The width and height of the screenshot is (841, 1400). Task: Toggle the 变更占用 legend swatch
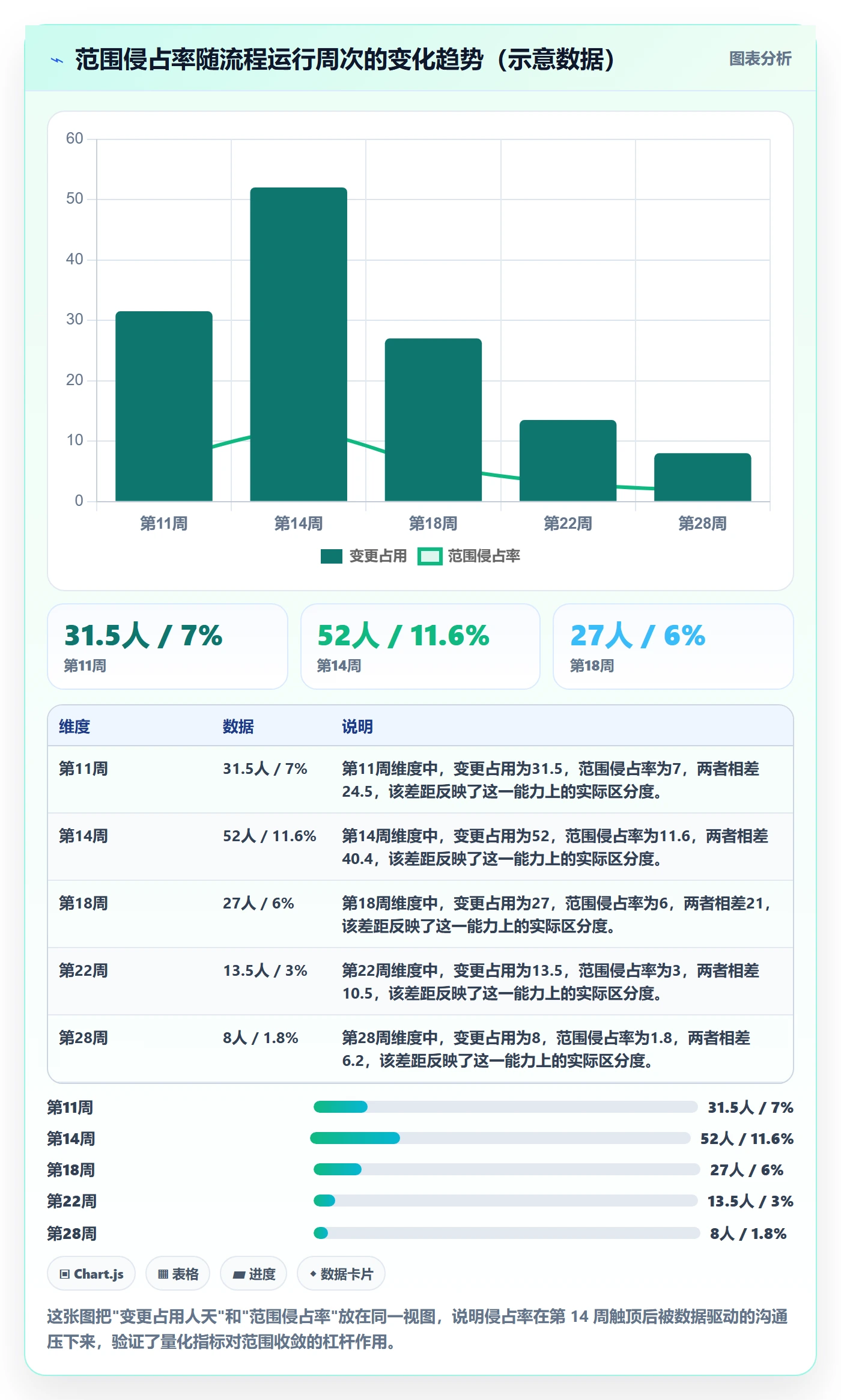(x=331, y=556)
